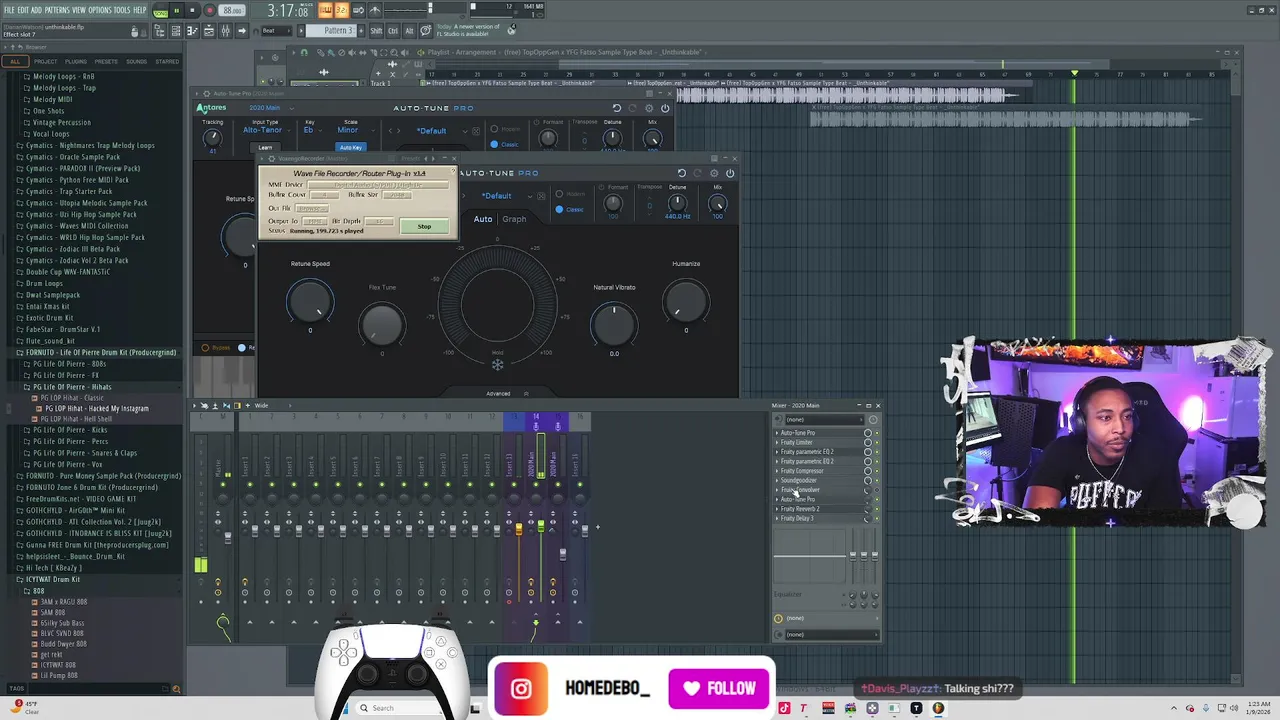Select the PLUGINS browser tab
Image resolution: width=1280 pixels, height=720 pixels.
point(76,61)
